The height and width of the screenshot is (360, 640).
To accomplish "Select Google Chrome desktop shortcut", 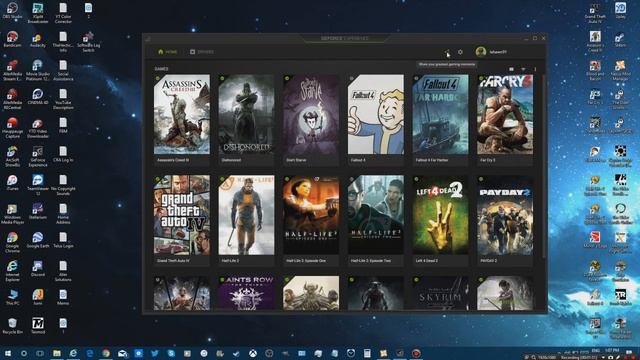I will [x=12, y=242].
